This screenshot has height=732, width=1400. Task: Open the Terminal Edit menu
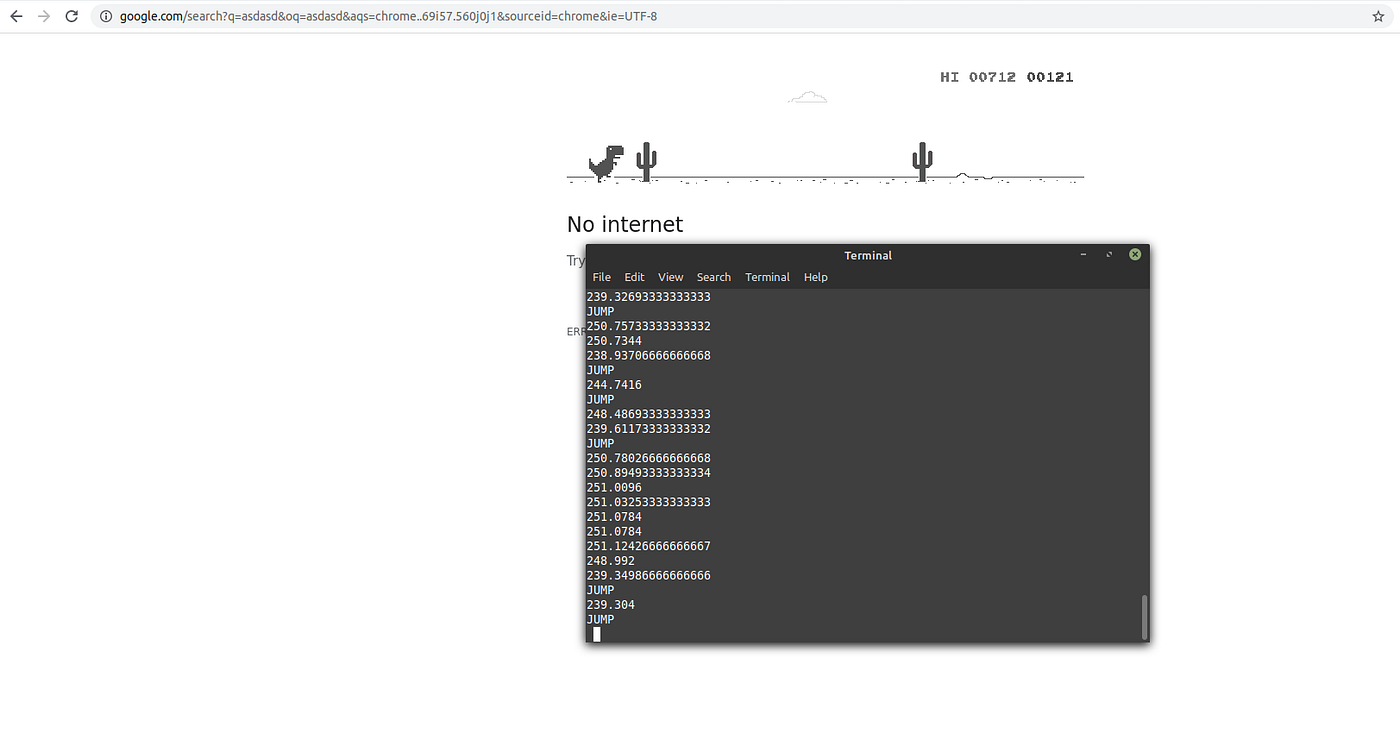pos(634,277)
